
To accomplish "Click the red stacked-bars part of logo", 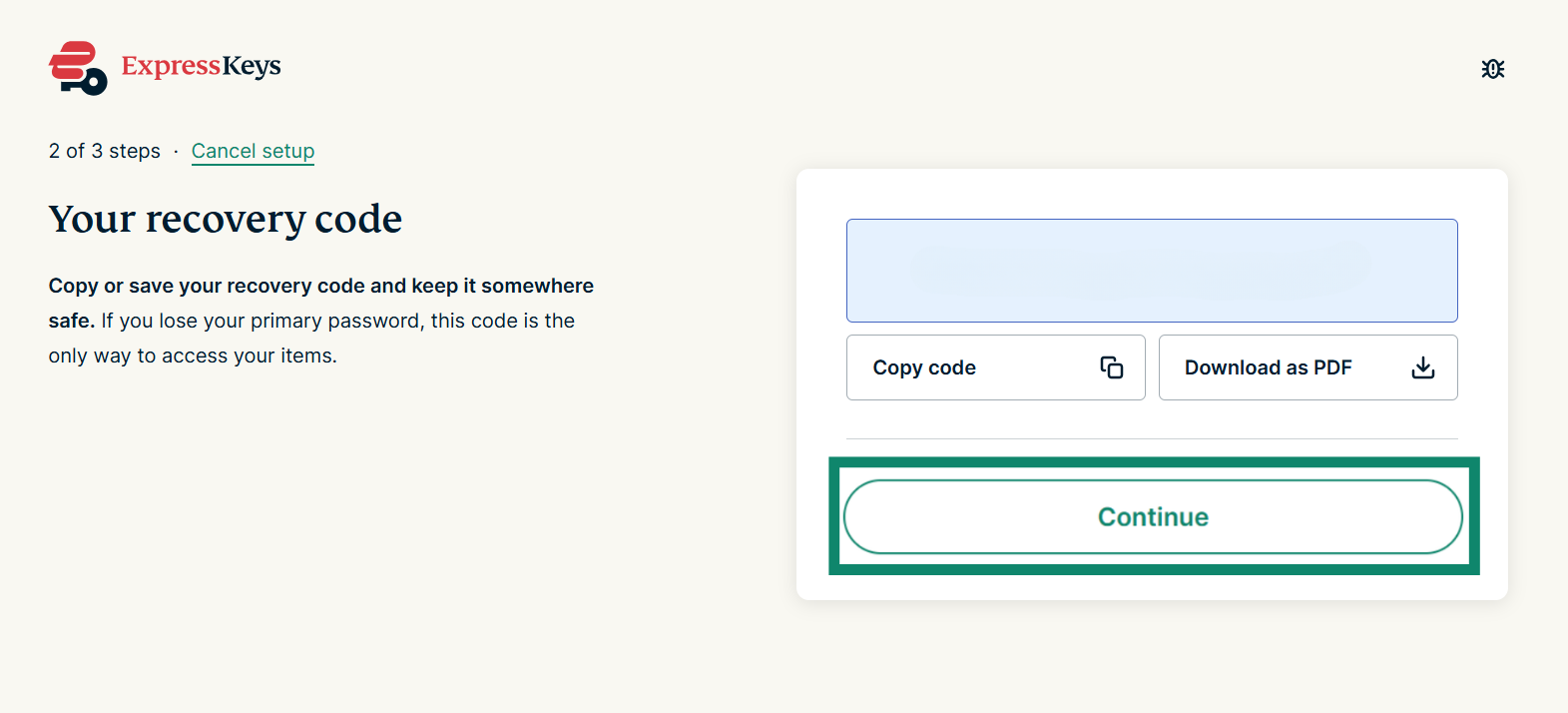I will 73,58.
